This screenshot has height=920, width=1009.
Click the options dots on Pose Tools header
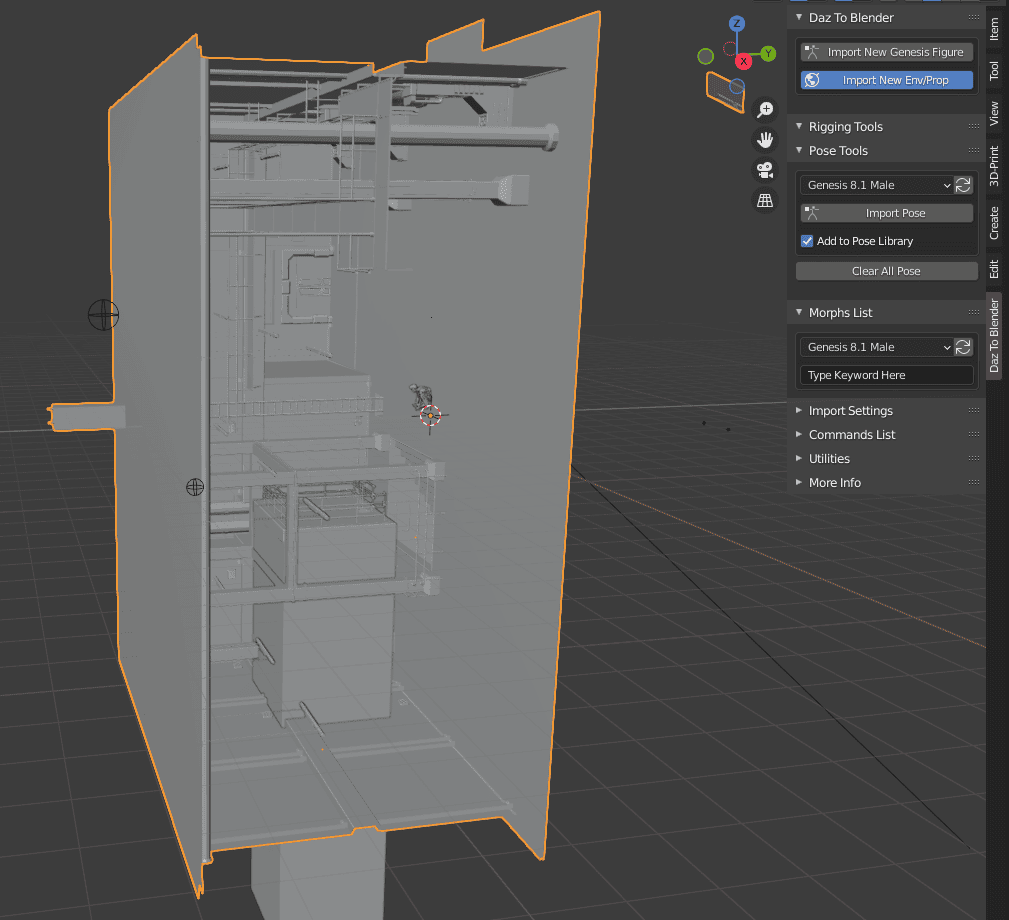(x=971, y=150)
